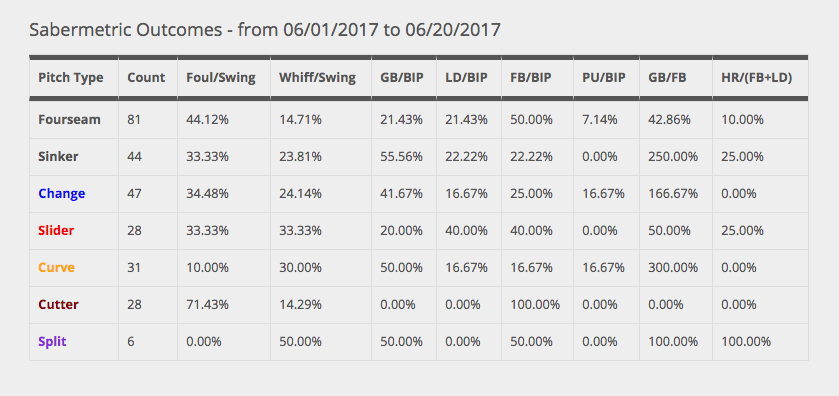The width and height of the screenshot is (839, 396).
Task: Select the FB/BIP column header
Action: pos(531,78)
